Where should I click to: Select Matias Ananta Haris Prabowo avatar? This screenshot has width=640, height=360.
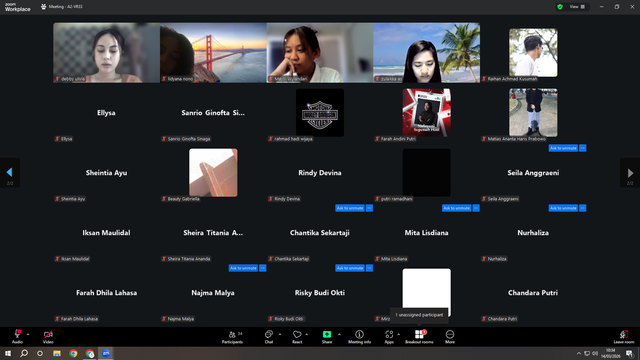533,113
